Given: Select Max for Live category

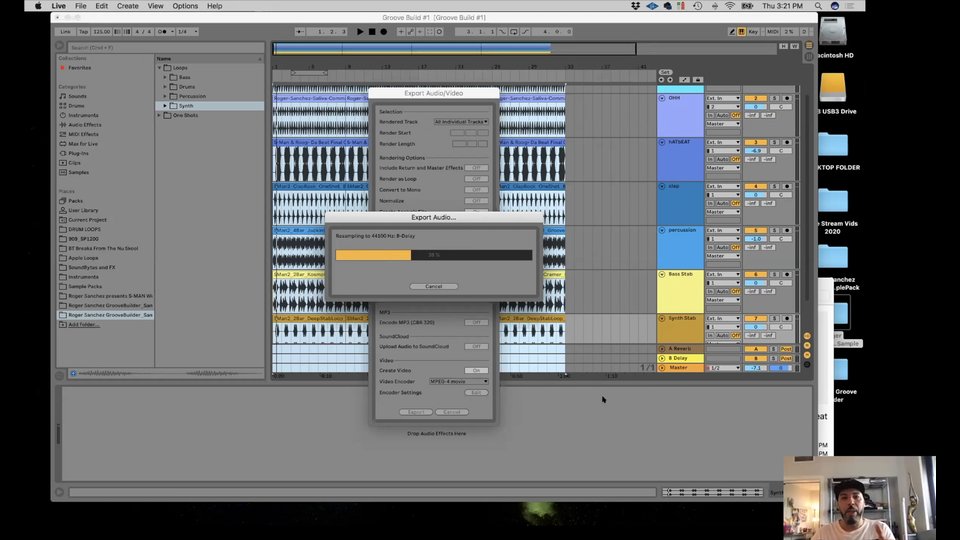Looking at the screenshot, I should tap(83, 144).
